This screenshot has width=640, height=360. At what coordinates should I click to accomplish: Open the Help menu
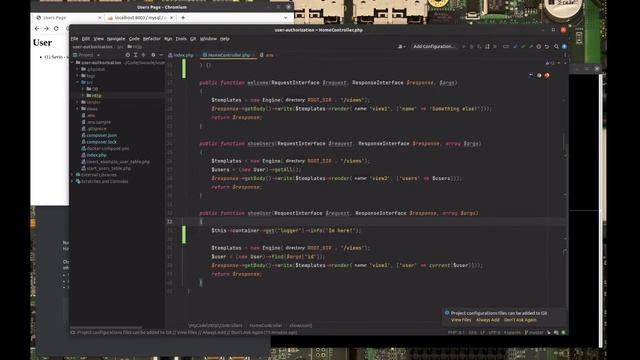225,39
